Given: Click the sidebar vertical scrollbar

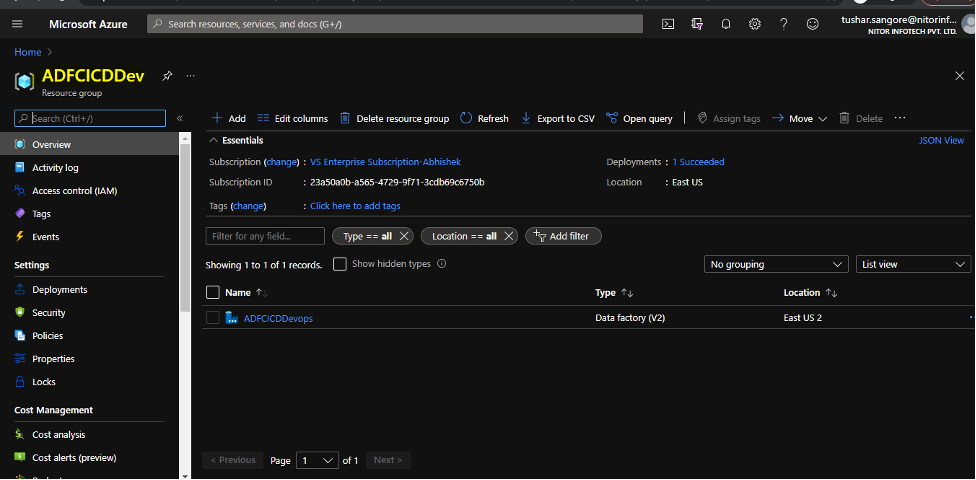Looking at the screenshot, I should coord(185,227).
